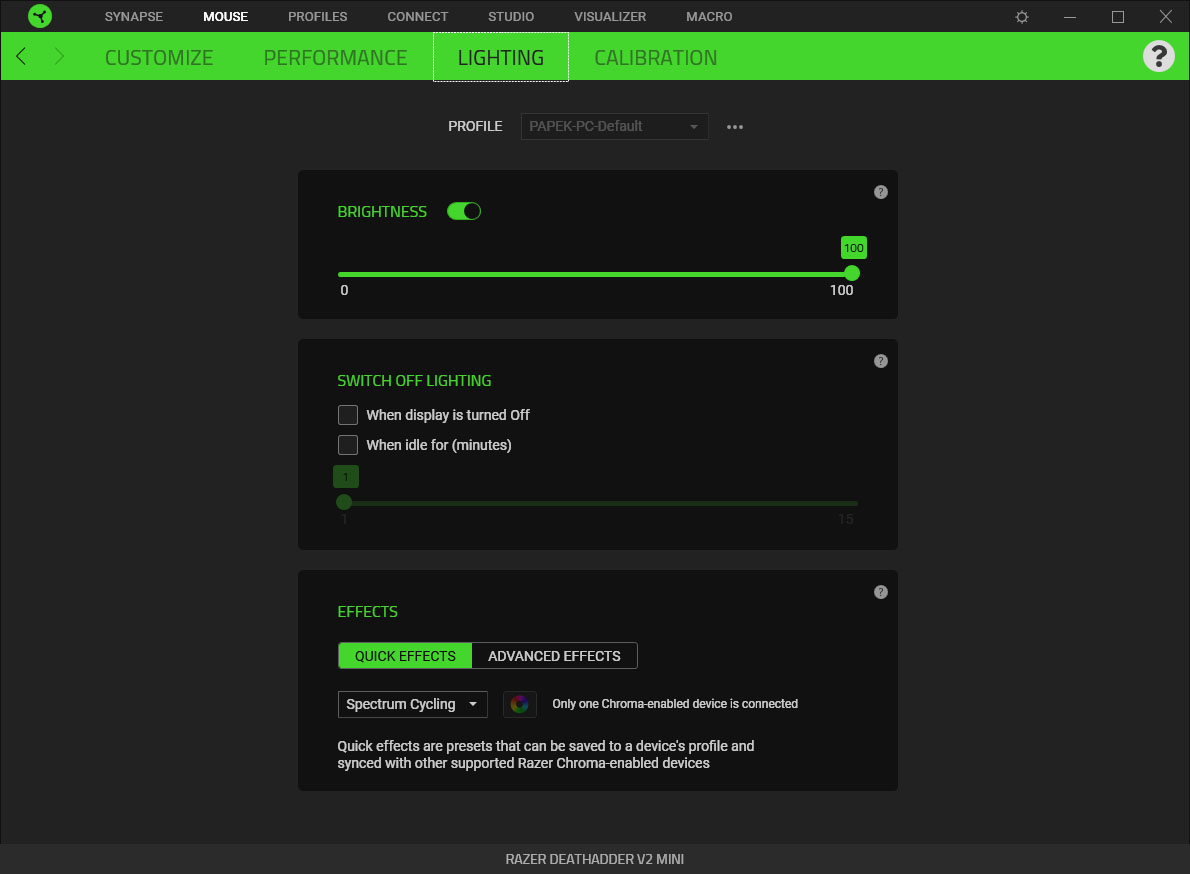
Task: Switch to the PERFORMANCE tab
Action: click(335, 58)
